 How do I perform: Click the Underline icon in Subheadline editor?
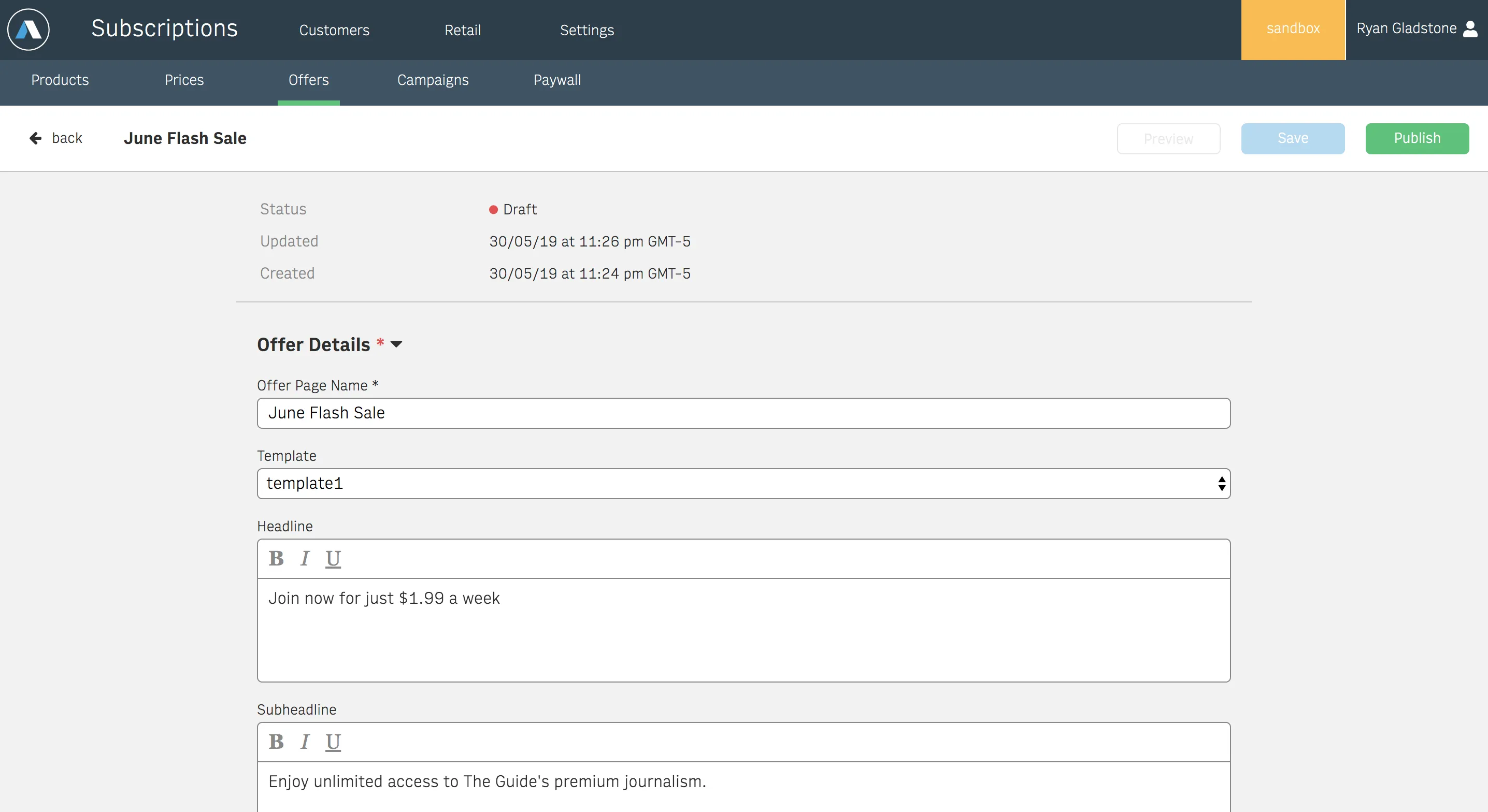point(333,742)
